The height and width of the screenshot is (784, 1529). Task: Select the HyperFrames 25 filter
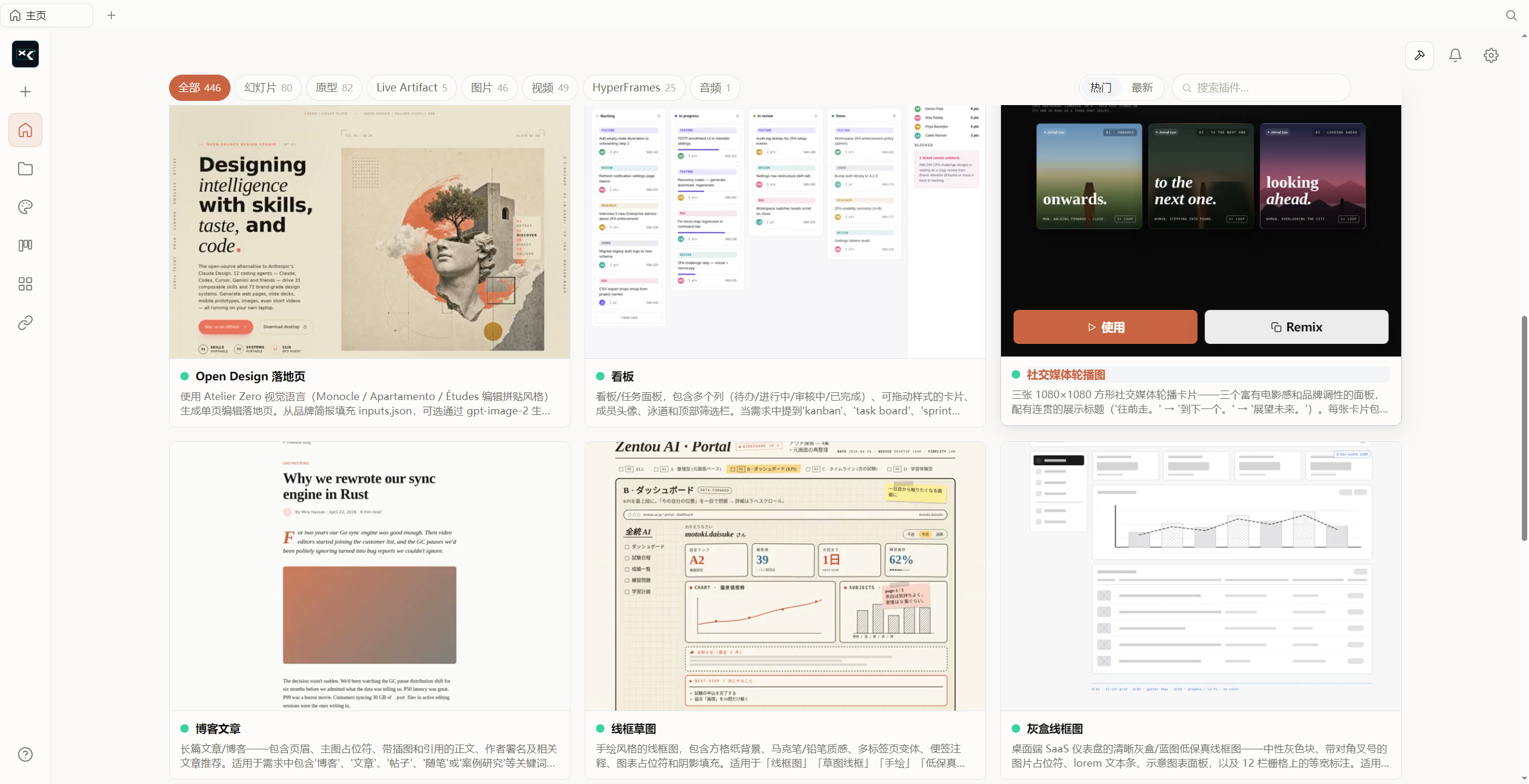(x=634, y=88)
